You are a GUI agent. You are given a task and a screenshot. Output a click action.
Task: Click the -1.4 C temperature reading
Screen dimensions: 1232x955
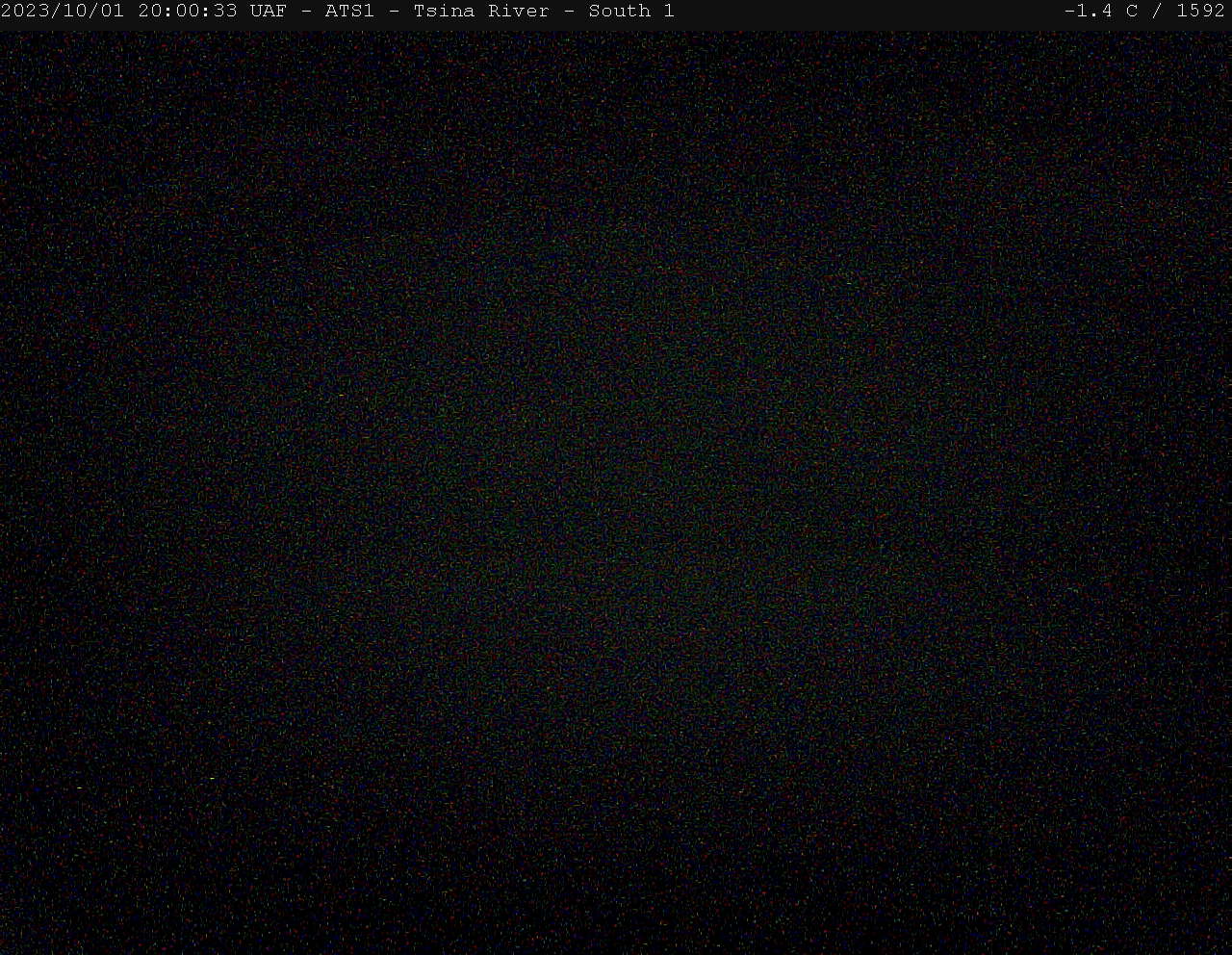pos(1101,12)
